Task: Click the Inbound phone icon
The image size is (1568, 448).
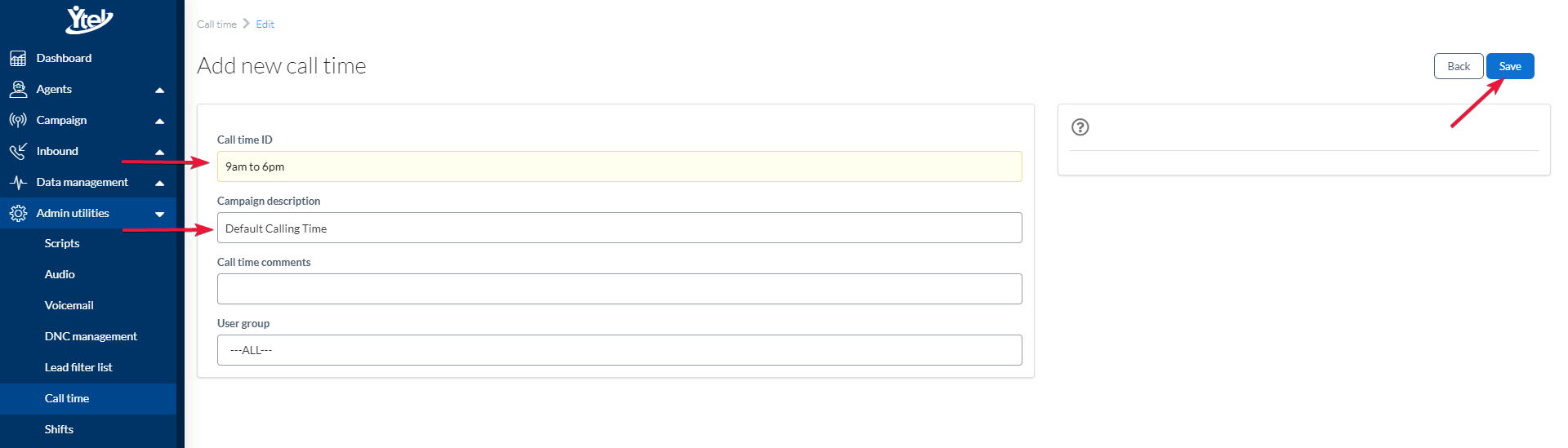Action: click(18, 151)
